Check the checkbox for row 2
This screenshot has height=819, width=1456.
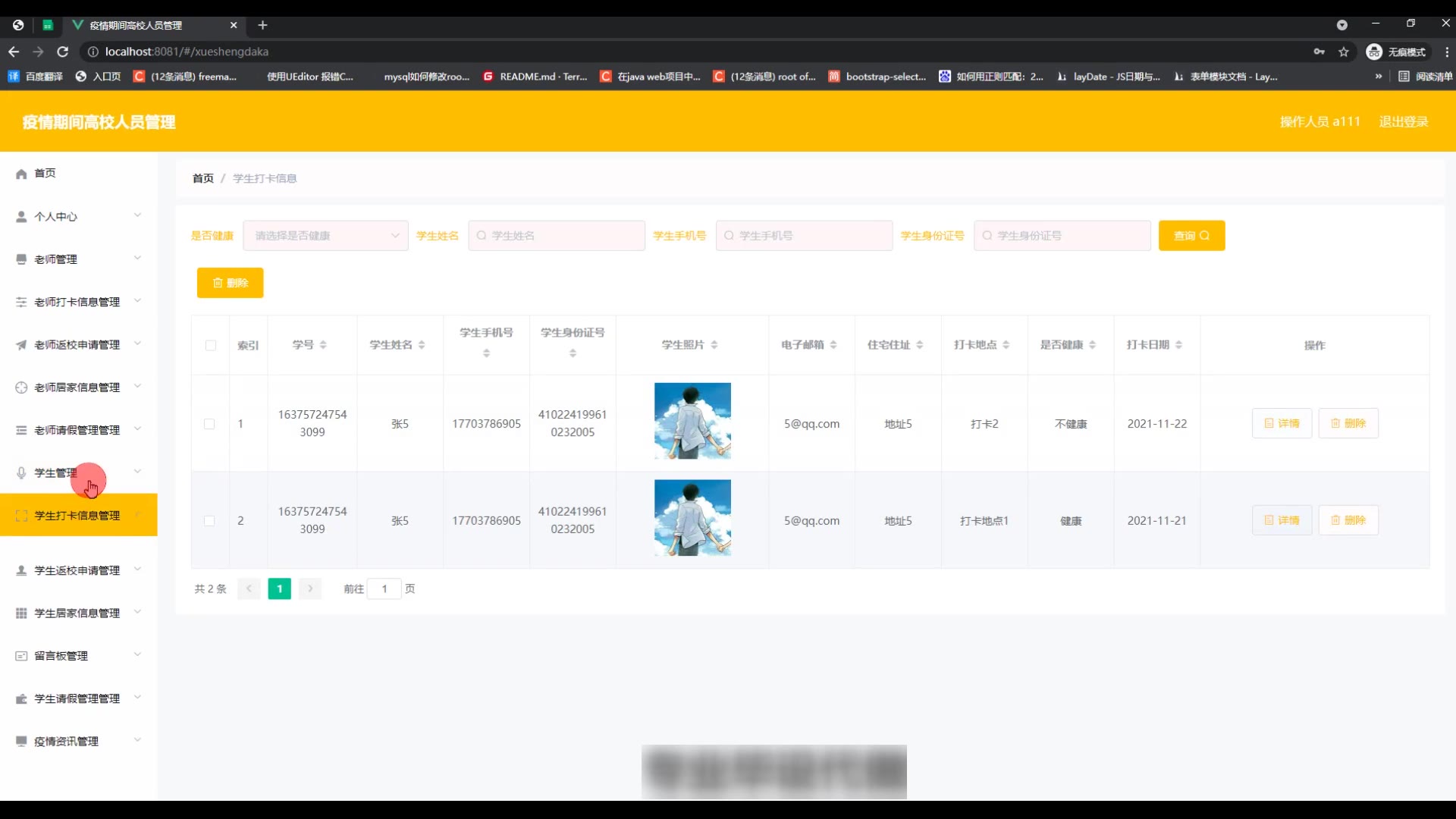(209, 521)
